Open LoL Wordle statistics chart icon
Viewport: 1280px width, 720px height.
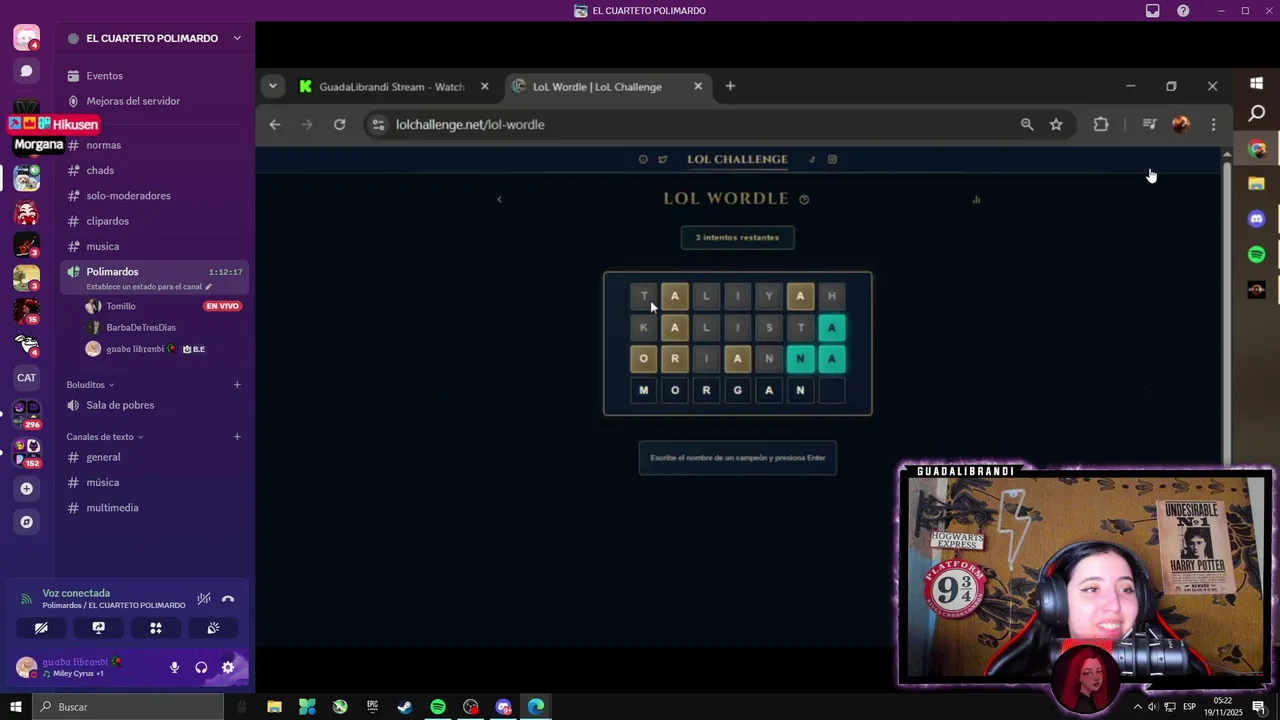point(976,199)
